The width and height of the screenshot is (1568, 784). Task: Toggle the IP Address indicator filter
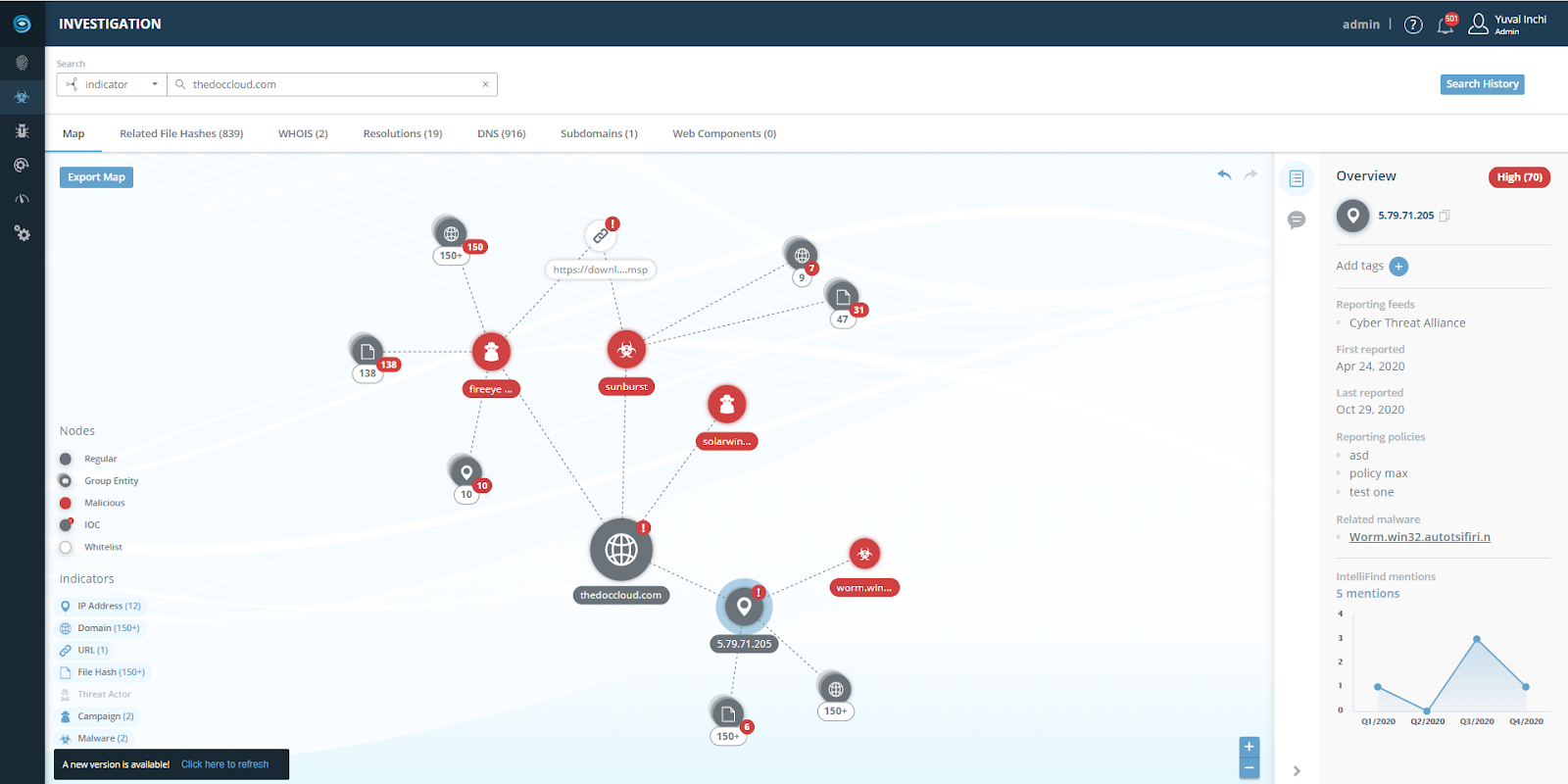(x=101, y=606)
